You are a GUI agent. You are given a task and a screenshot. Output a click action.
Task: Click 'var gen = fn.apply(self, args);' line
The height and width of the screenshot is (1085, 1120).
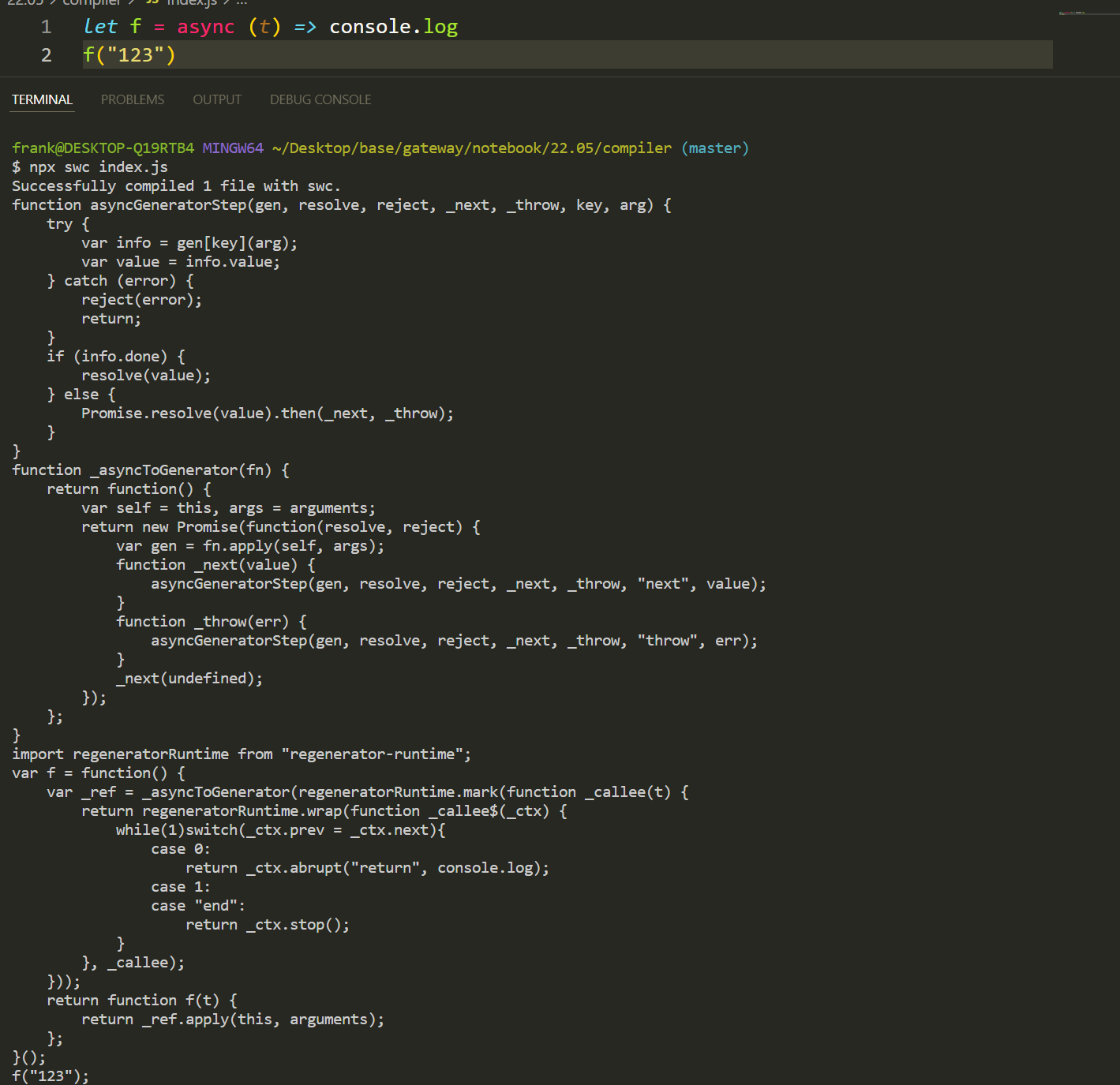click(x=250, y=546)
